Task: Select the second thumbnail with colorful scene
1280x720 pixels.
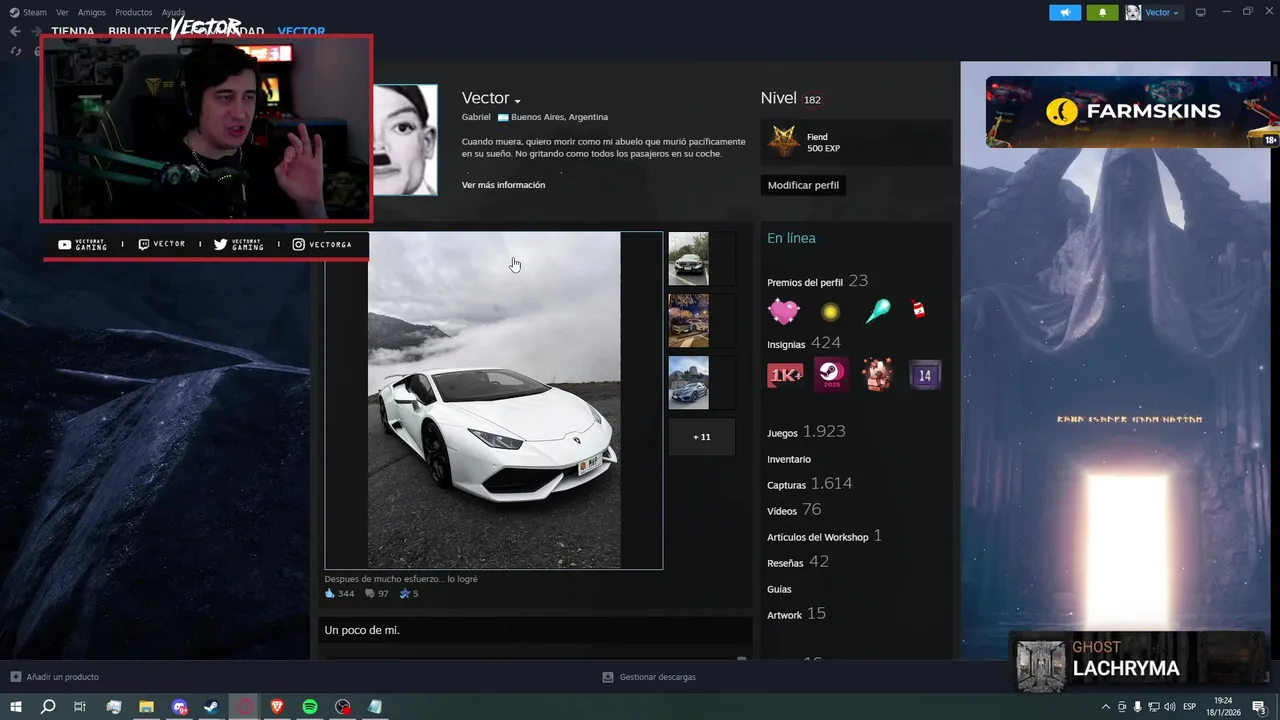Action: [x=688, y=320]
